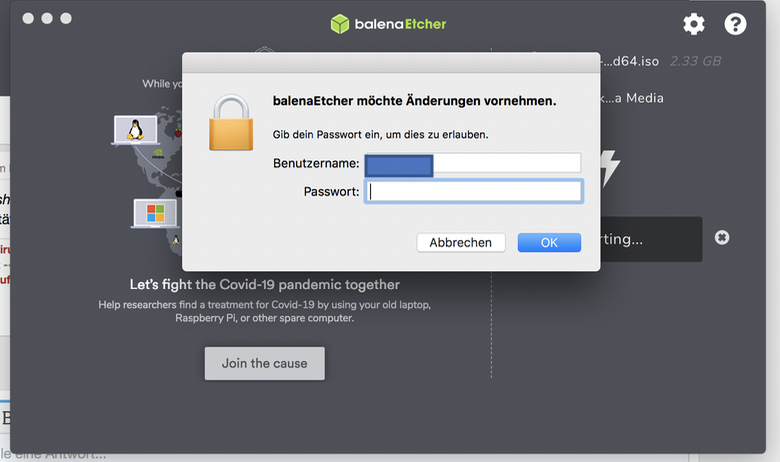Focus the Passwort input field

click(x=474, y=191)
